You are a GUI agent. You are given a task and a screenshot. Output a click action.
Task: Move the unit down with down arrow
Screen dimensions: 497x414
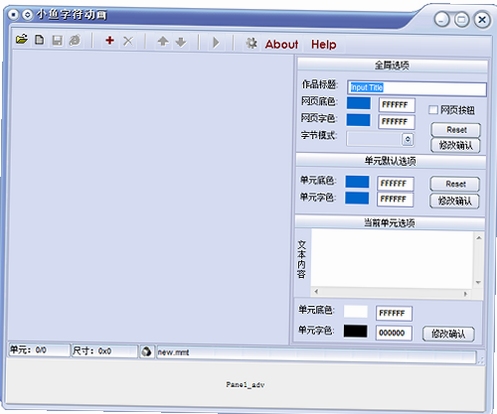[x=181, y=42]
